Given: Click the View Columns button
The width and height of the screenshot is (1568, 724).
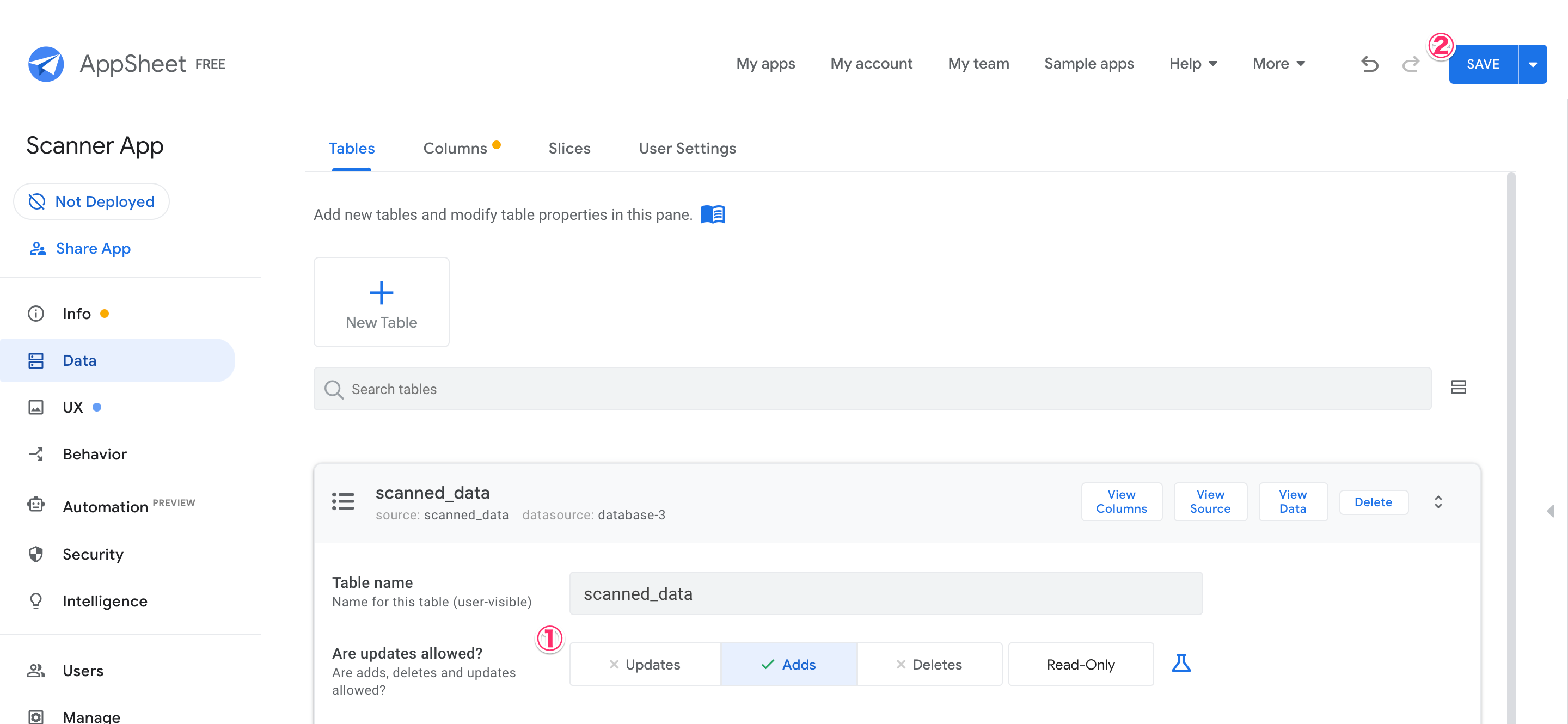Looking at the screenshot, I should click(x=1121, y=502).
